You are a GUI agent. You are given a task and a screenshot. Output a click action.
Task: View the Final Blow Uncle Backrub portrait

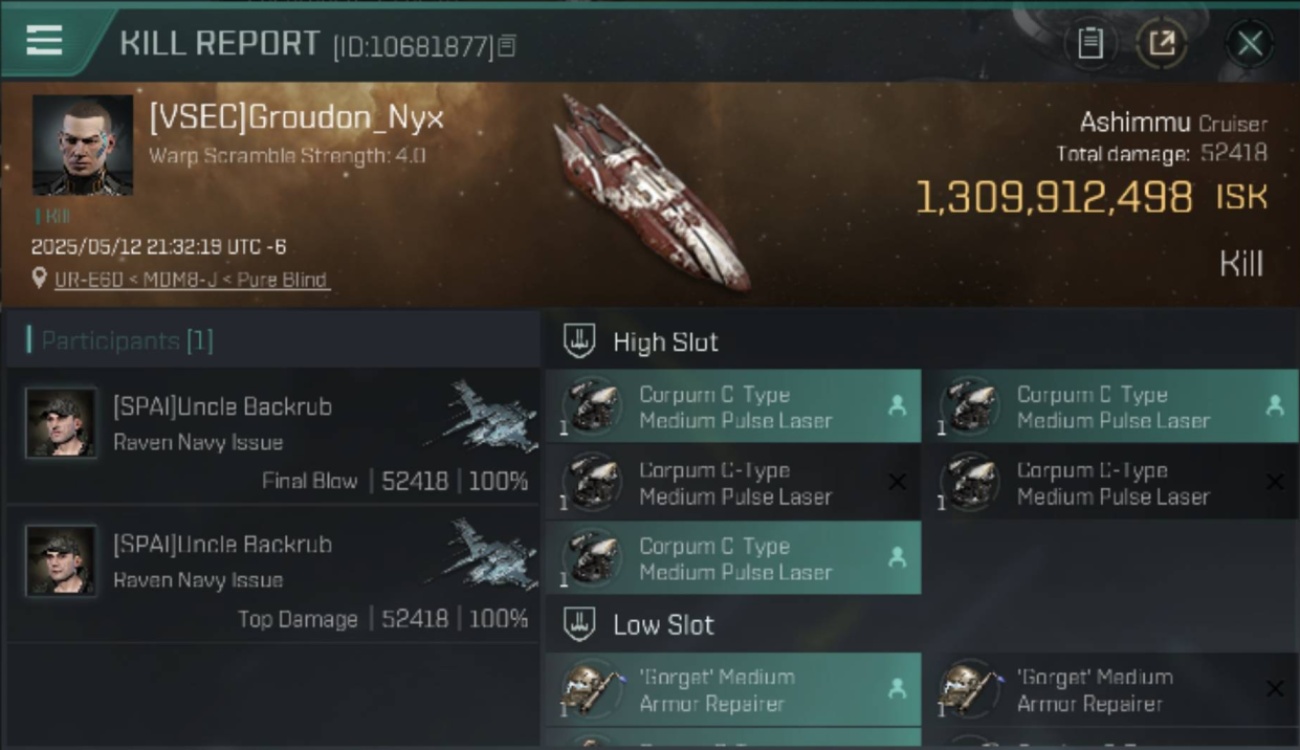pos(61,423)
